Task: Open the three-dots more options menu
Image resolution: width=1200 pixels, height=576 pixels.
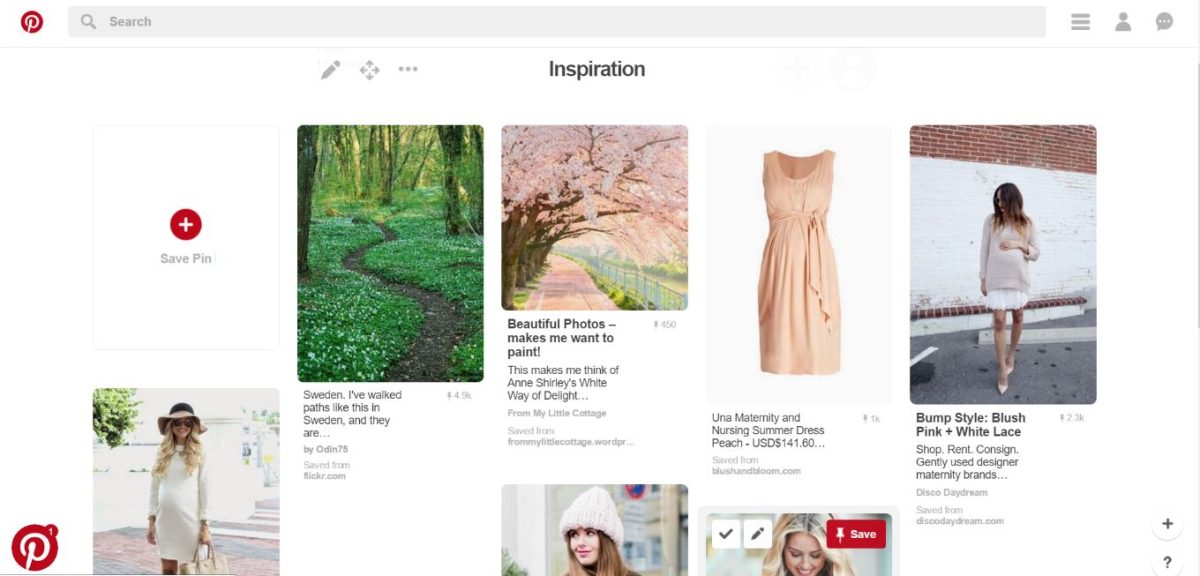Action: (x=408, y=69)
